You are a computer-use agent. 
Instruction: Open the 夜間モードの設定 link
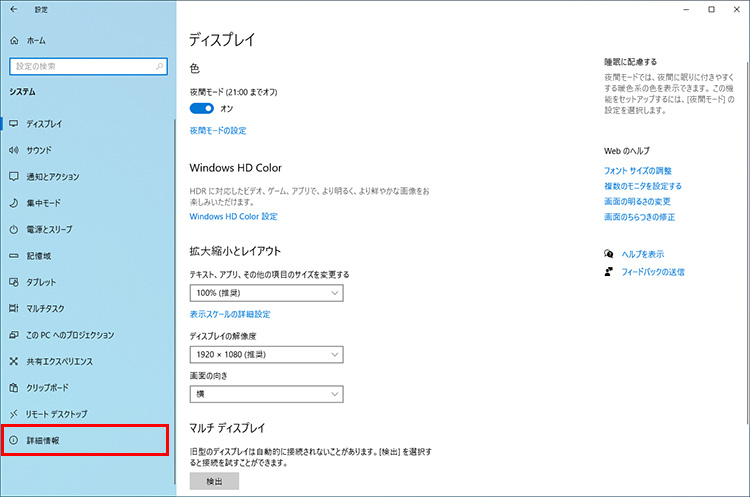pos(217,131)
